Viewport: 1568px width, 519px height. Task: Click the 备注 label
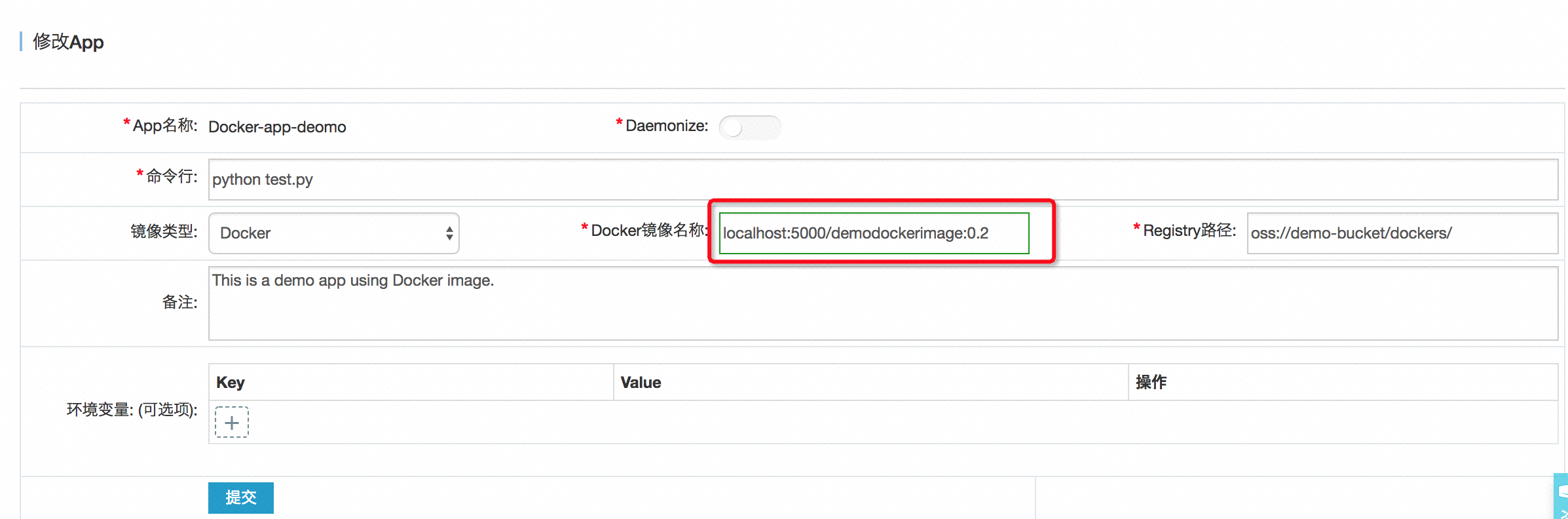[x=179, y=302]
